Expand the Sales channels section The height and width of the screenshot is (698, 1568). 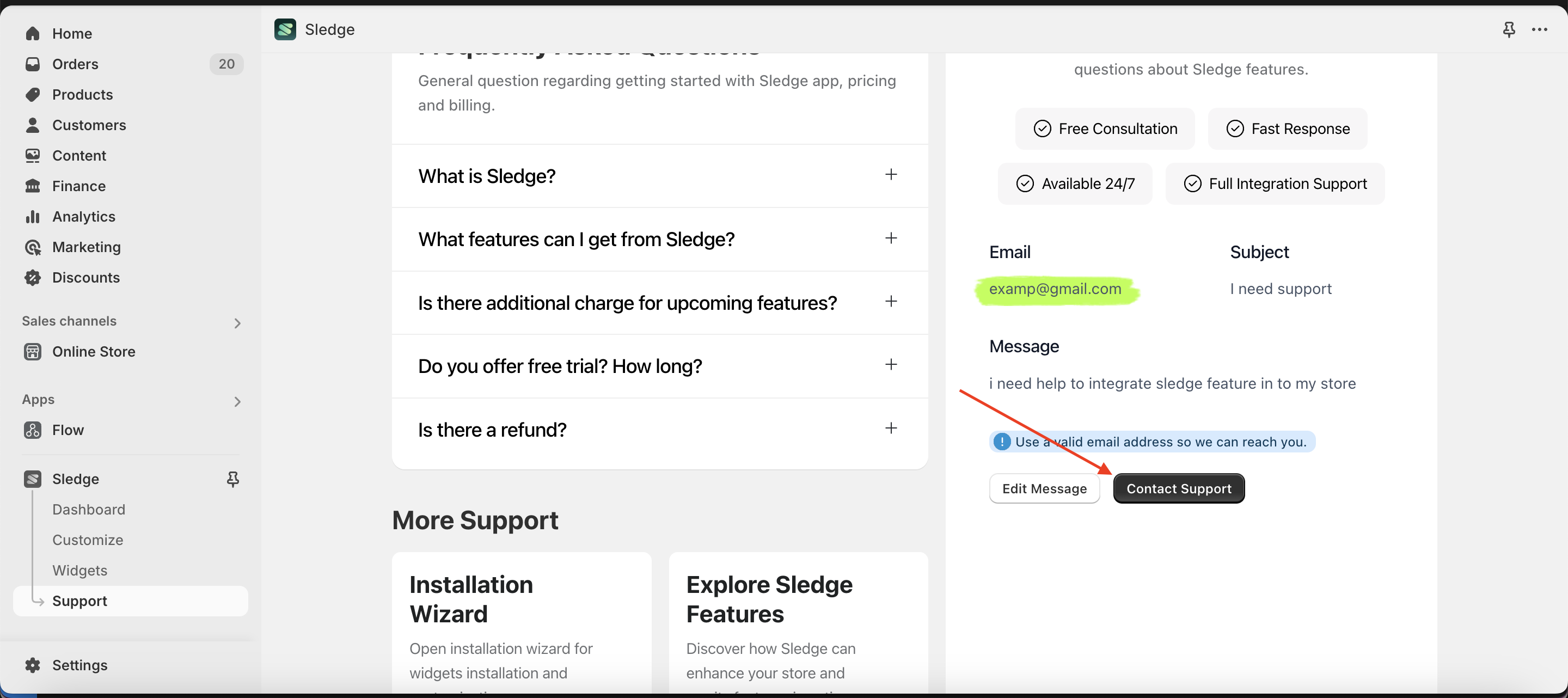[237, 322]
